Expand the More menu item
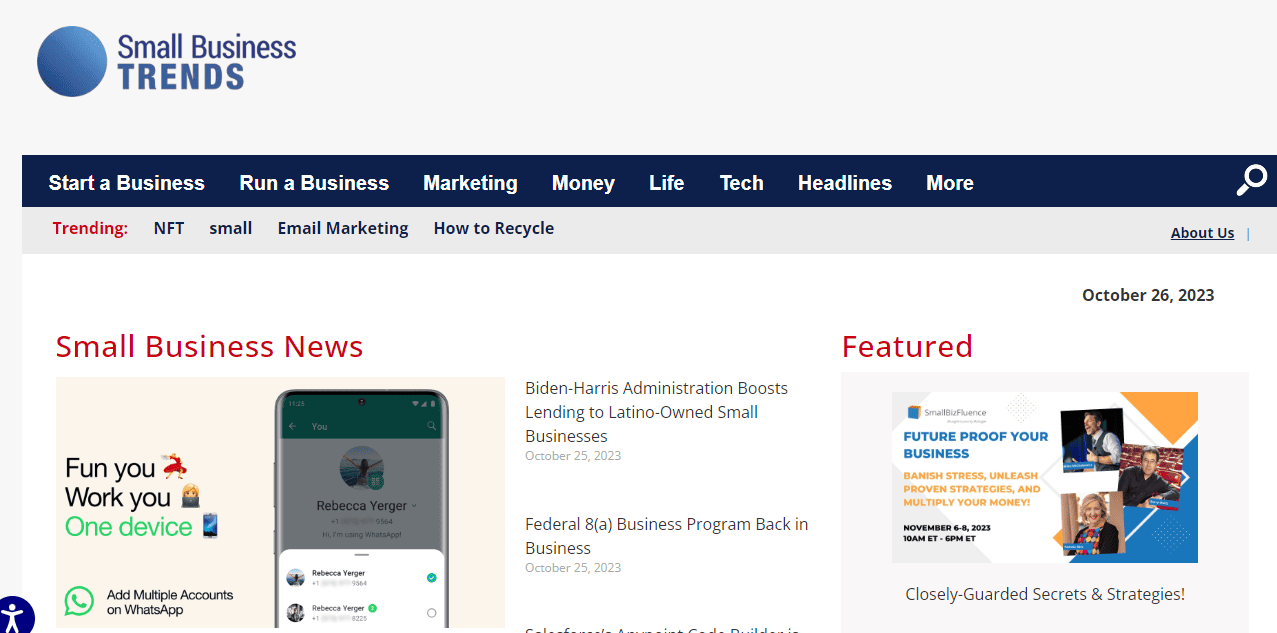 949,183
